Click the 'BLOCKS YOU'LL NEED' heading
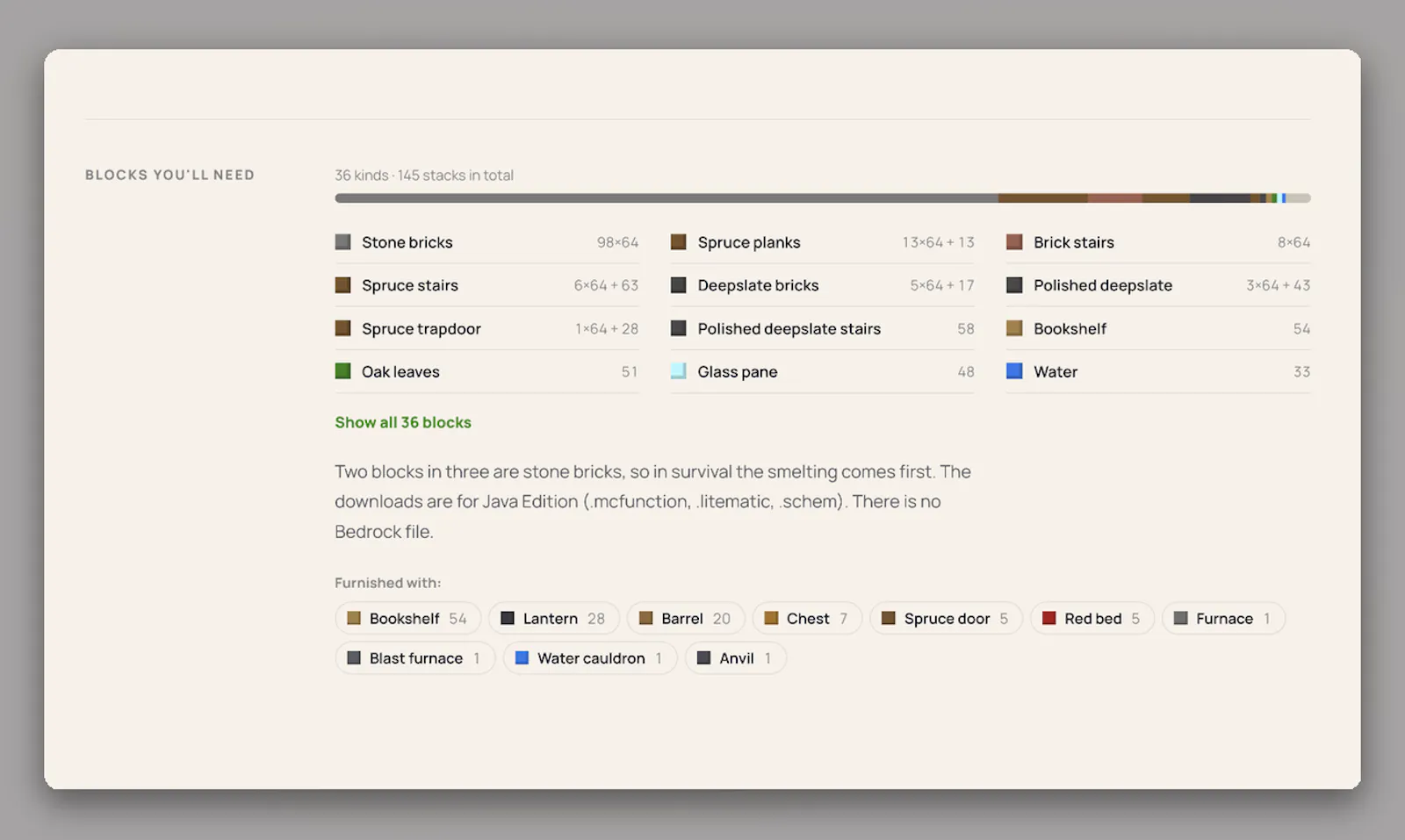Image resolution: width=1405 pixels, height=840 pixels. [x=169, y=175]
